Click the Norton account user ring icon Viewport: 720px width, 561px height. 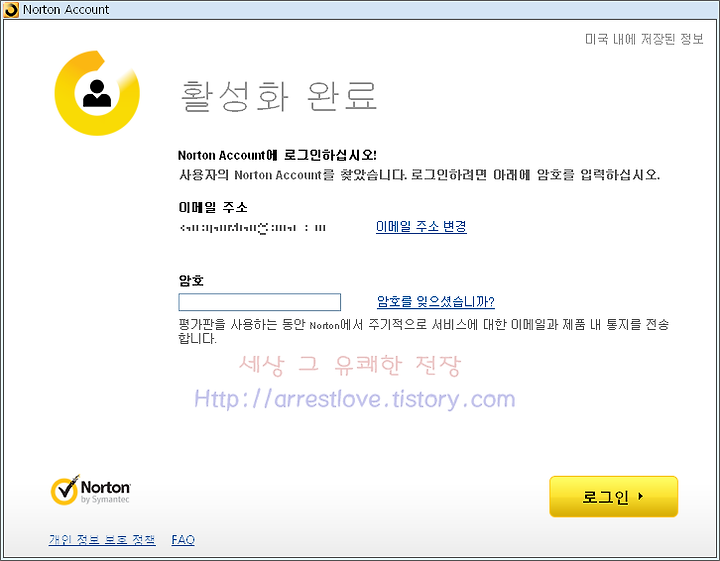[97, 93]
